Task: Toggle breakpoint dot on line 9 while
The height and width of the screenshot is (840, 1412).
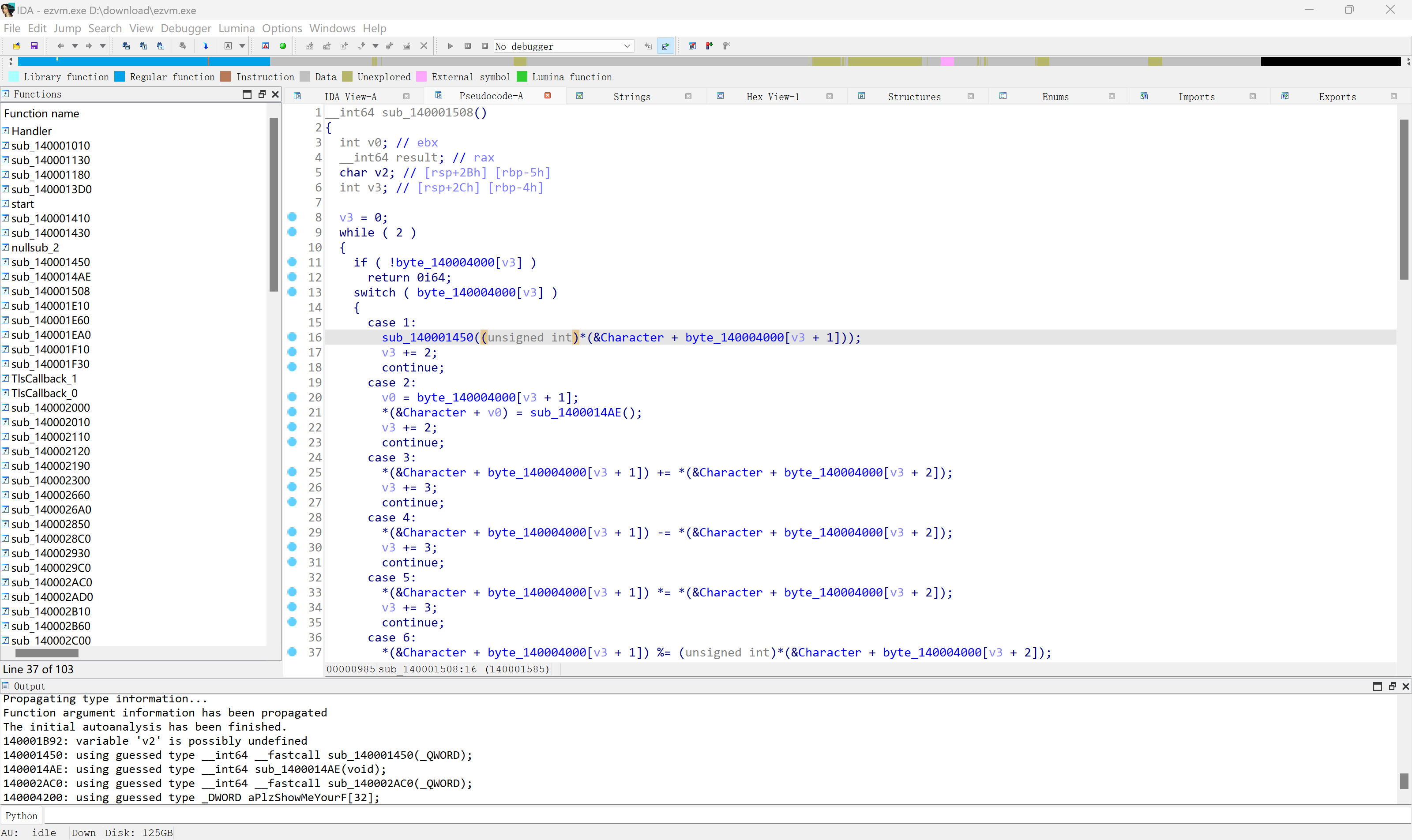Action: pos(292,232)
